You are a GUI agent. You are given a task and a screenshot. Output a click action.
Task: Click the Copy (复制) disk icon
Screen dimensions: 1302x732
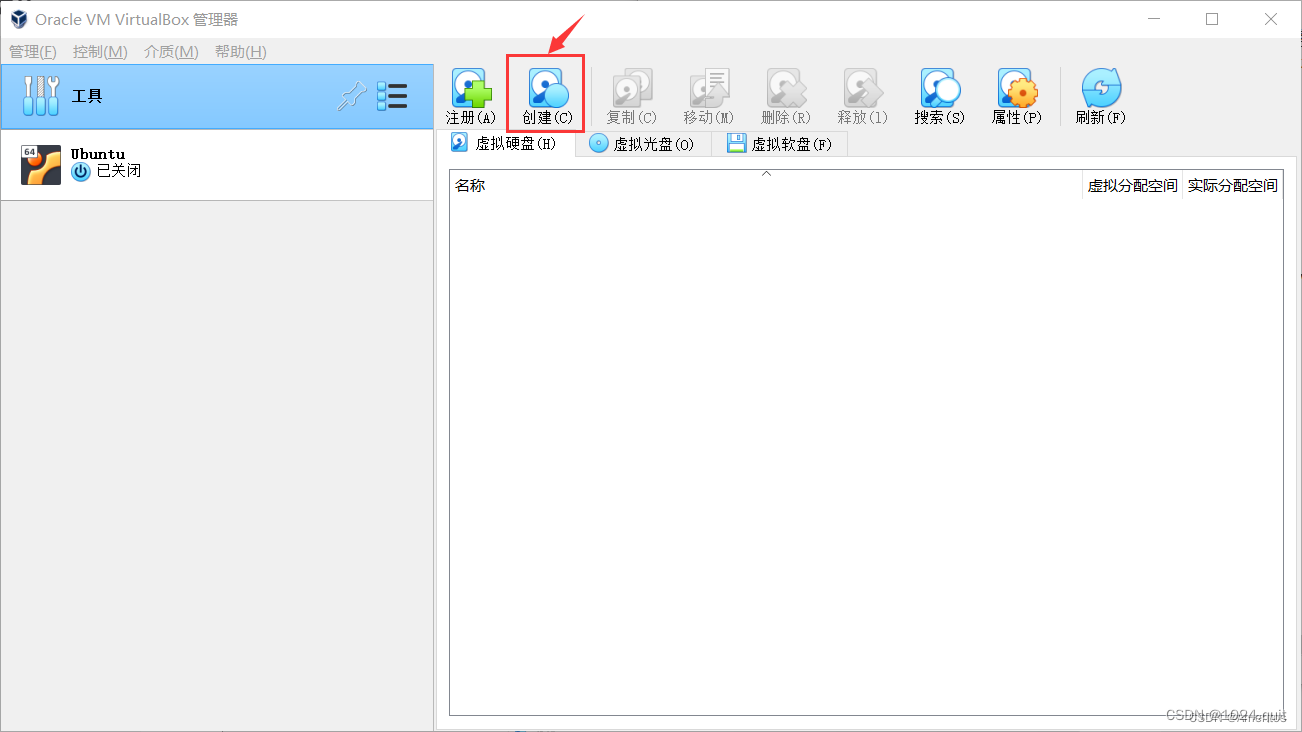coord(632,88)
